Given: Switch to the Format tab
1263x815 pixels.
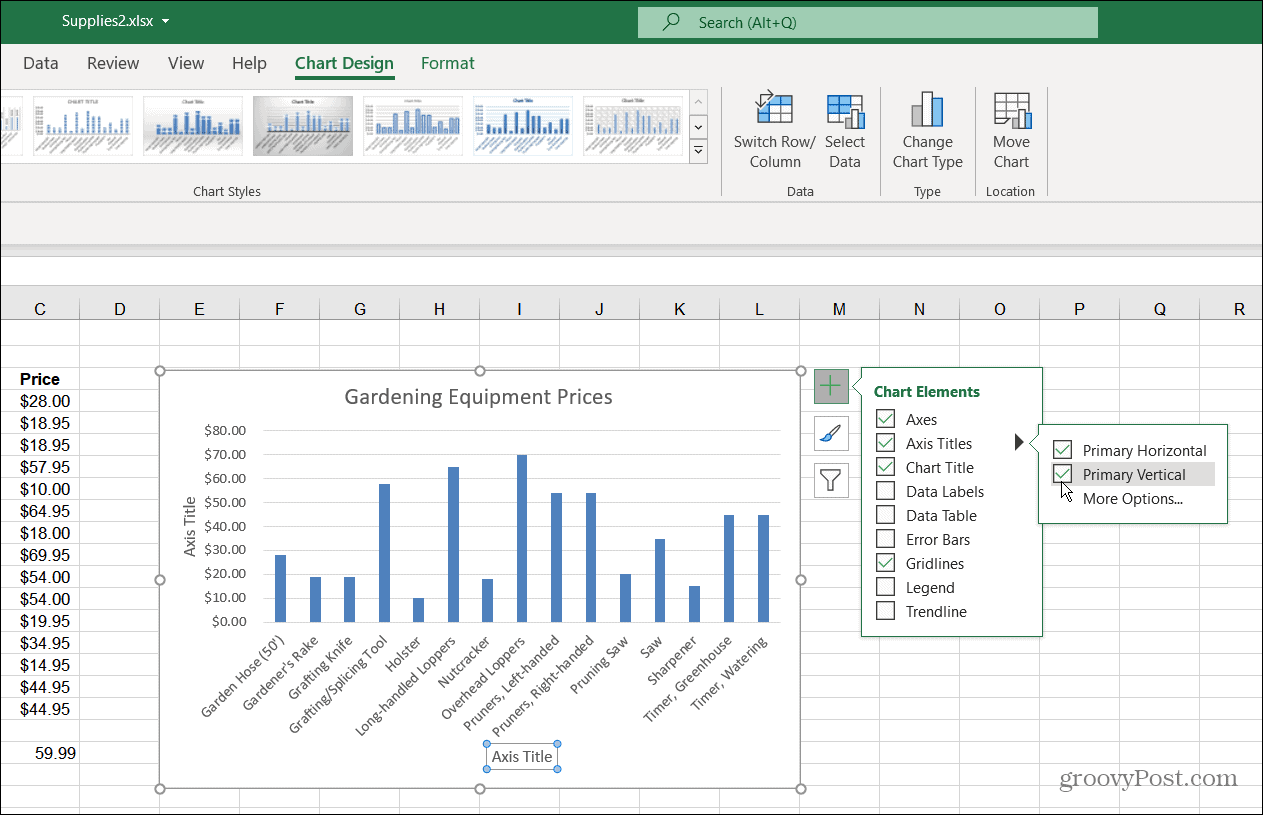Looking at the screenshot, I should [x=448, y=63].
